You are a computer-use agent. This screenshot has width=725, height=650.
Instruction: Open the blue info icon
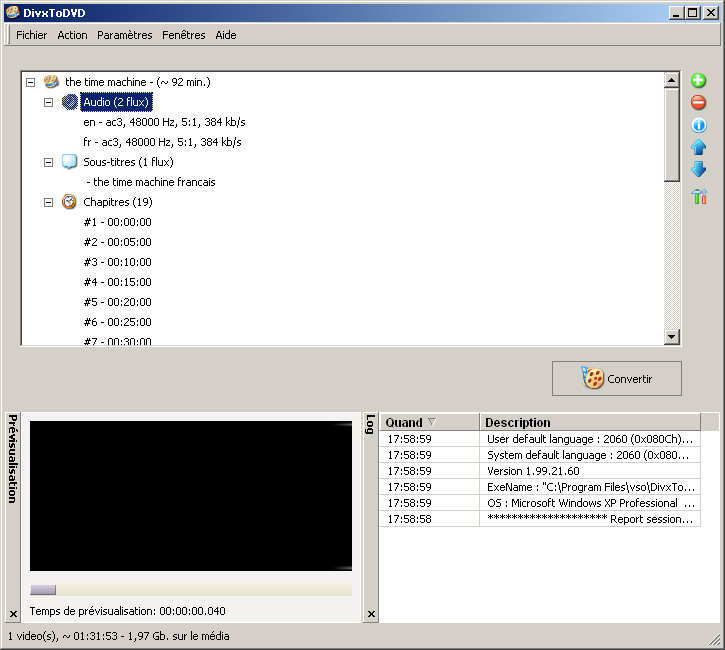[698, 125]
